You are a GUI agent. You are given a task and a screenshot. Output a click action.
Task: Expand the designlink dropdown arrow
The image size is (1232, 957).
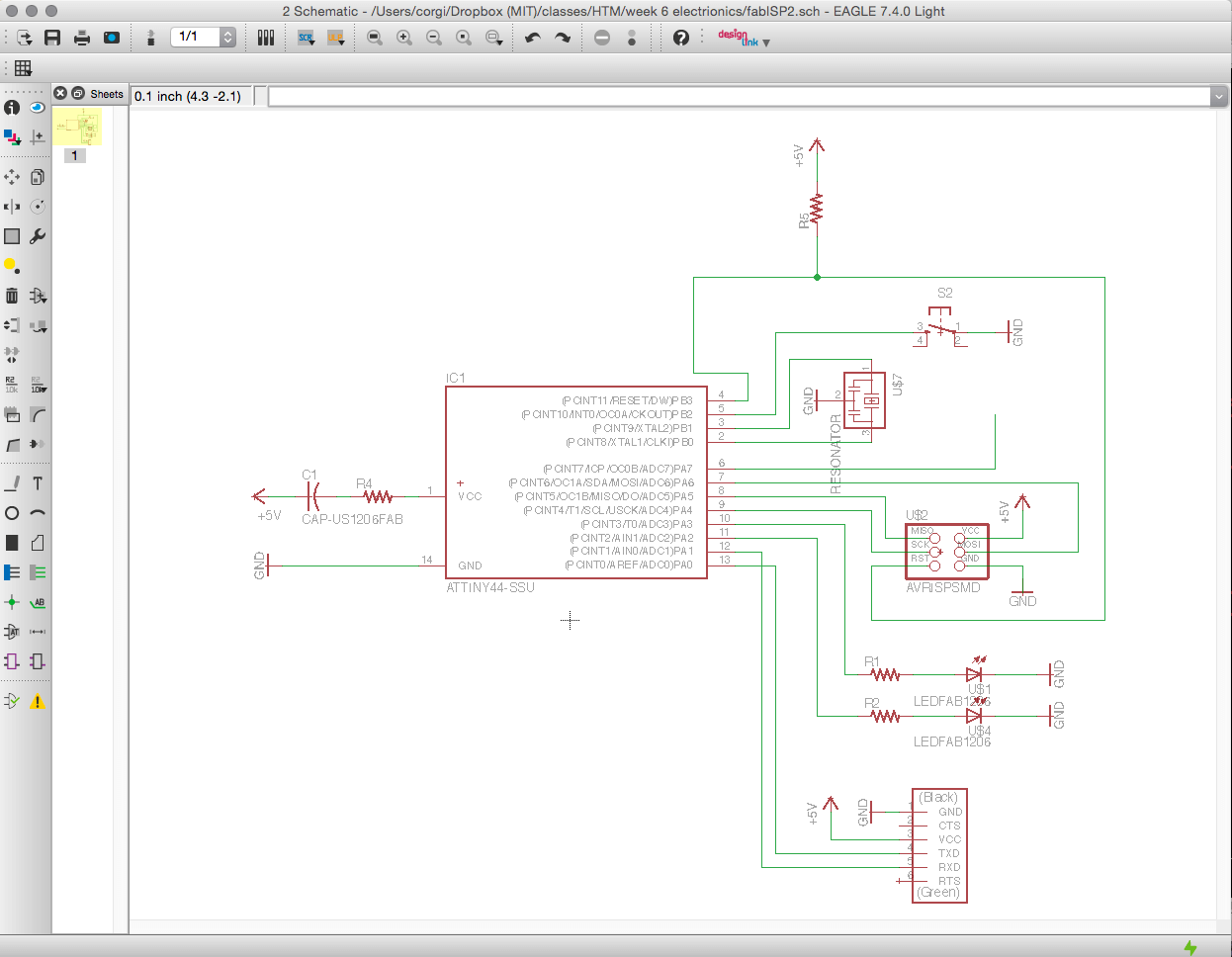pos(766,43)
